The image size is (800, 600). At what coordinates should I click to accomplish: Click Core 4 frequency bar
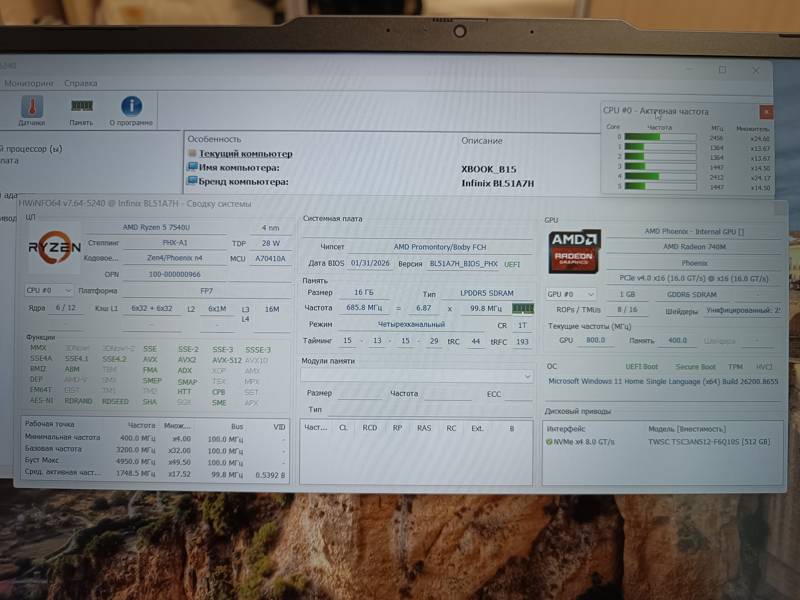click(660, 177)
